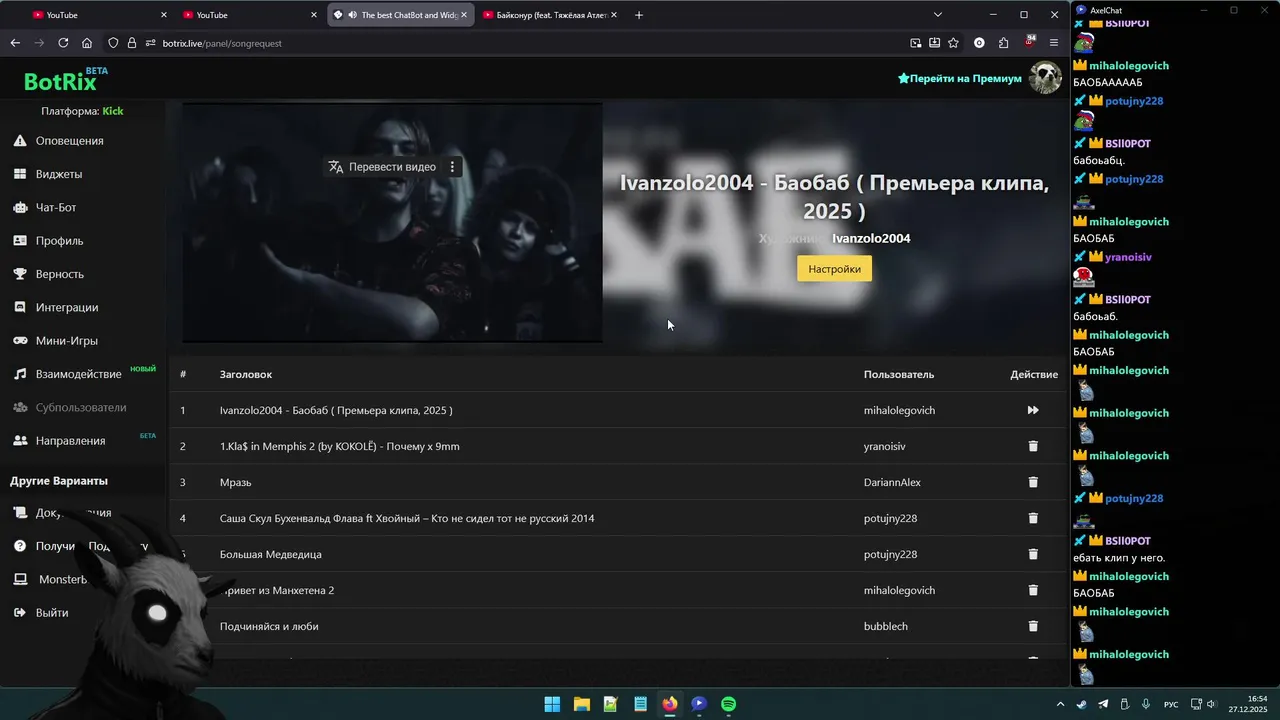
Task: Switch to the second YouTube tab
Action: 250,15
